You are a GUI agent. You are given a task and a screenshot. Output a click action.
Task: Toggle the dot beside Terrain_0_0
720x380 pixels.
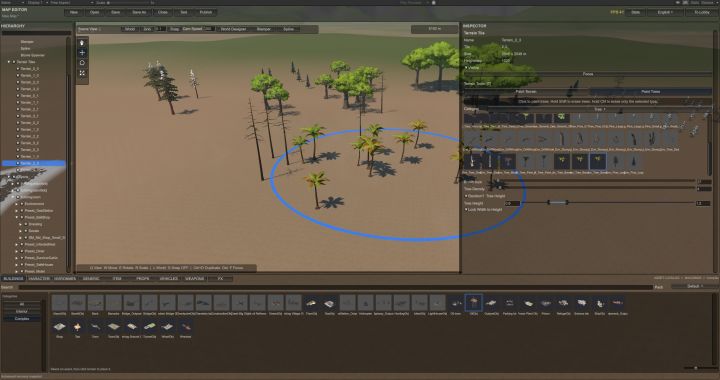tap(18, 69)
